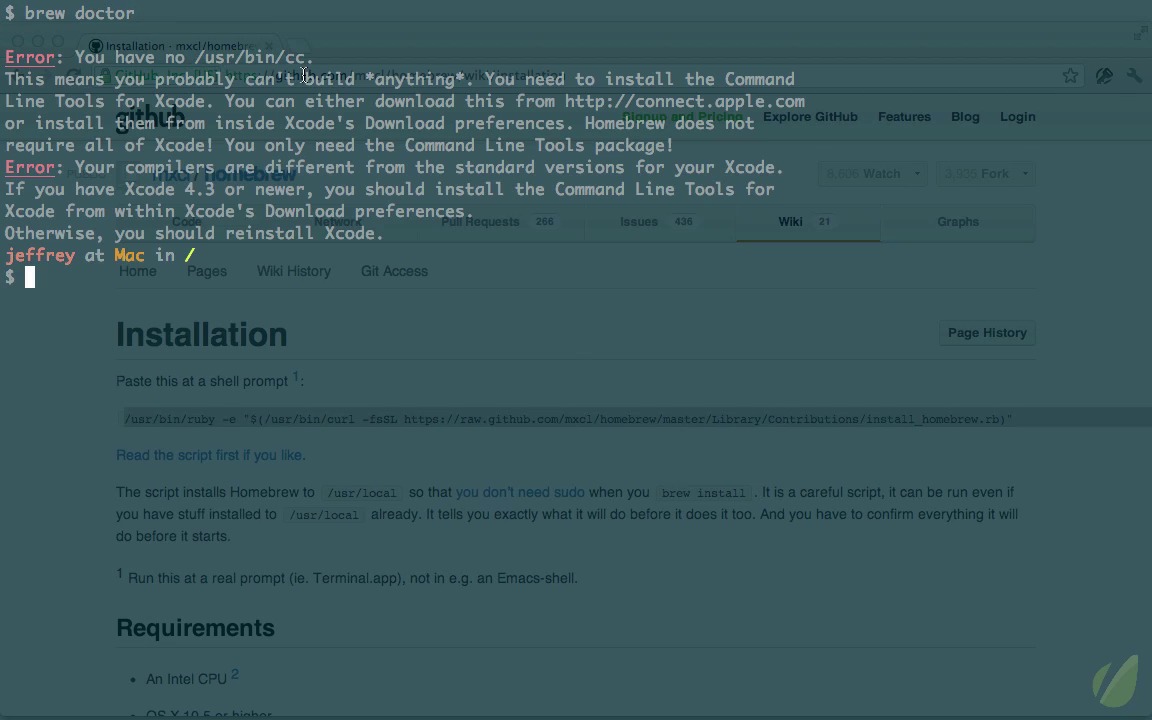Close the Installation browser tab
The width and height of the screenshot is (1152, 720).
tap(269, 46)
